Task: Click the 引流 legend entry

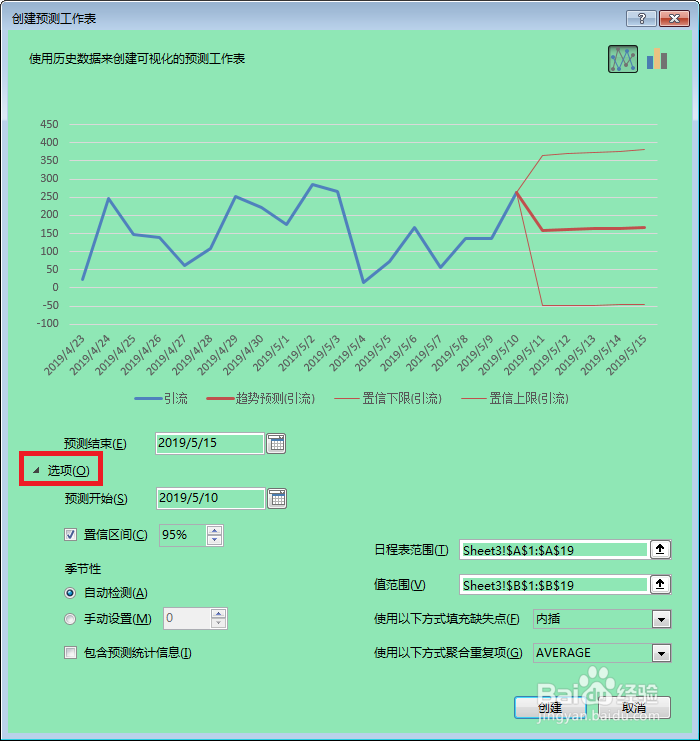Action: (161, 398)
